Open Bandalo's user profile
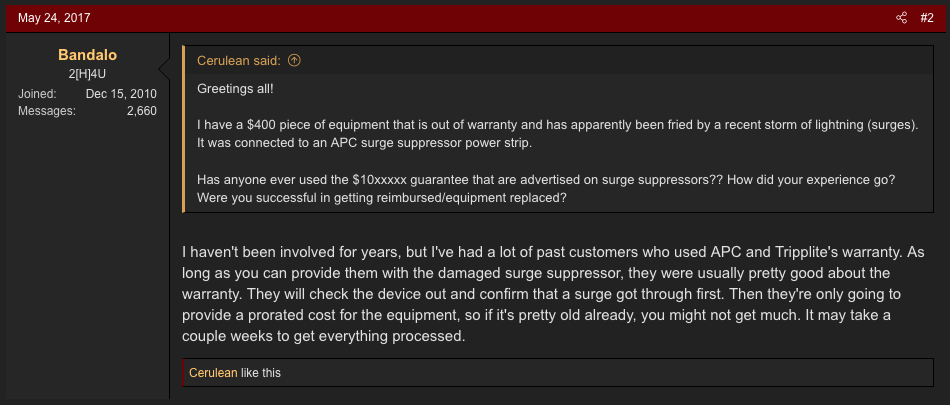The width and height of the screenshot is (950, 405). 88,56
